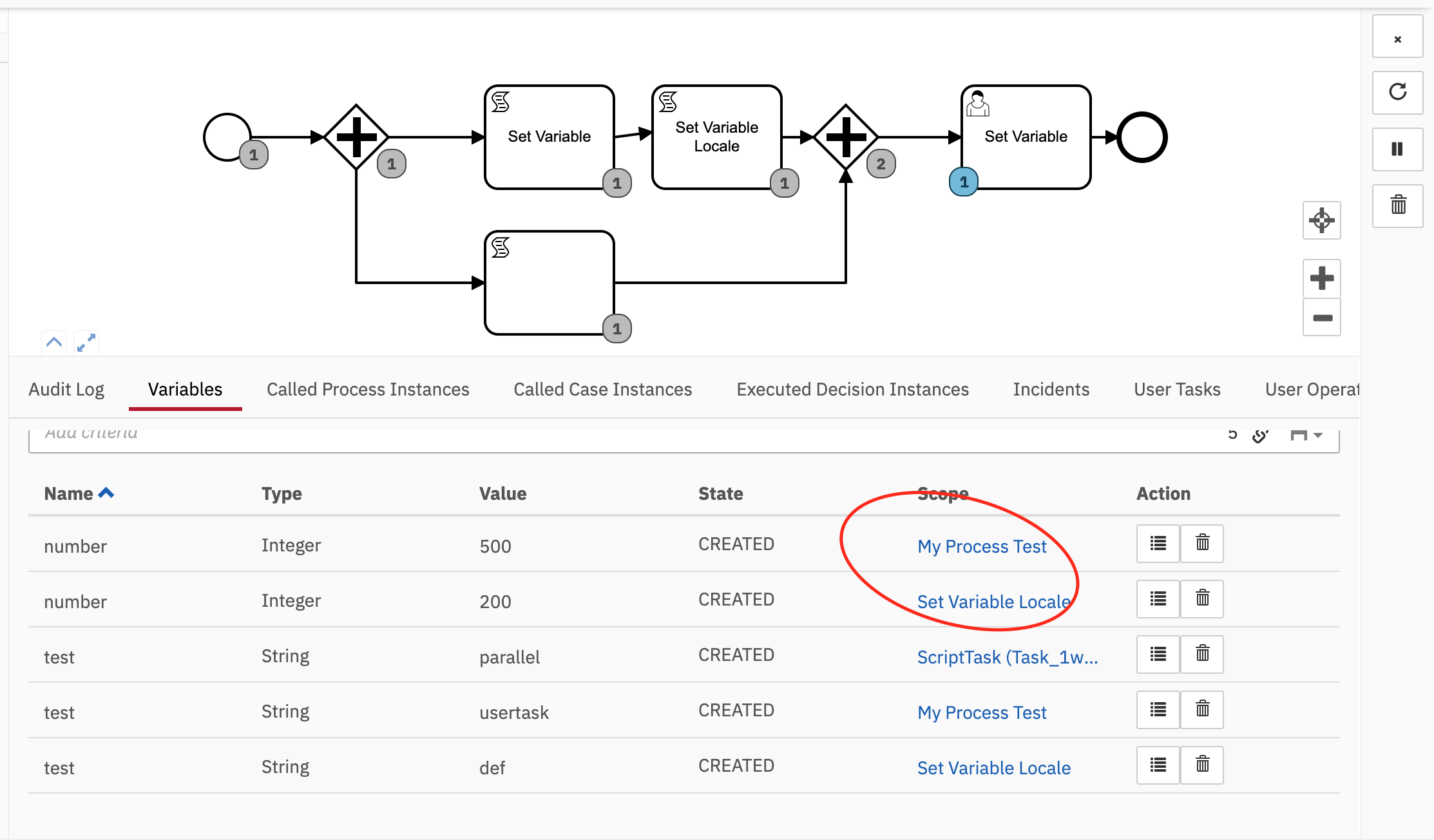This screenshot has height=840, width=1434.
Task: Select the Set Variable user task node
Action: click(x=1026, y=137)
